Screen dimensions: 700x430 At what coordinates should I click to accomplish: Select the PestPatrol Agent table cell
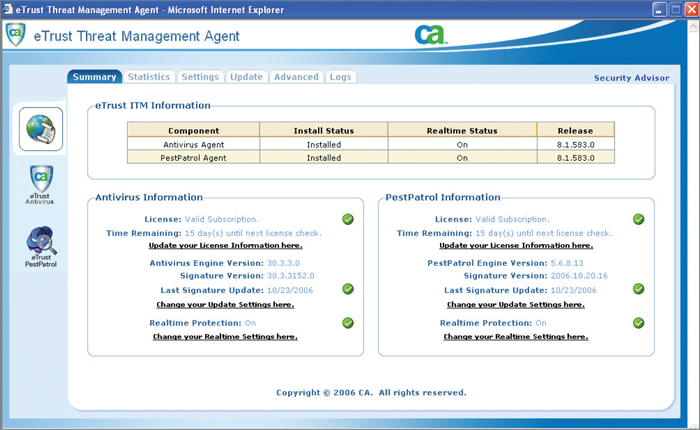[x=193, y=158]
